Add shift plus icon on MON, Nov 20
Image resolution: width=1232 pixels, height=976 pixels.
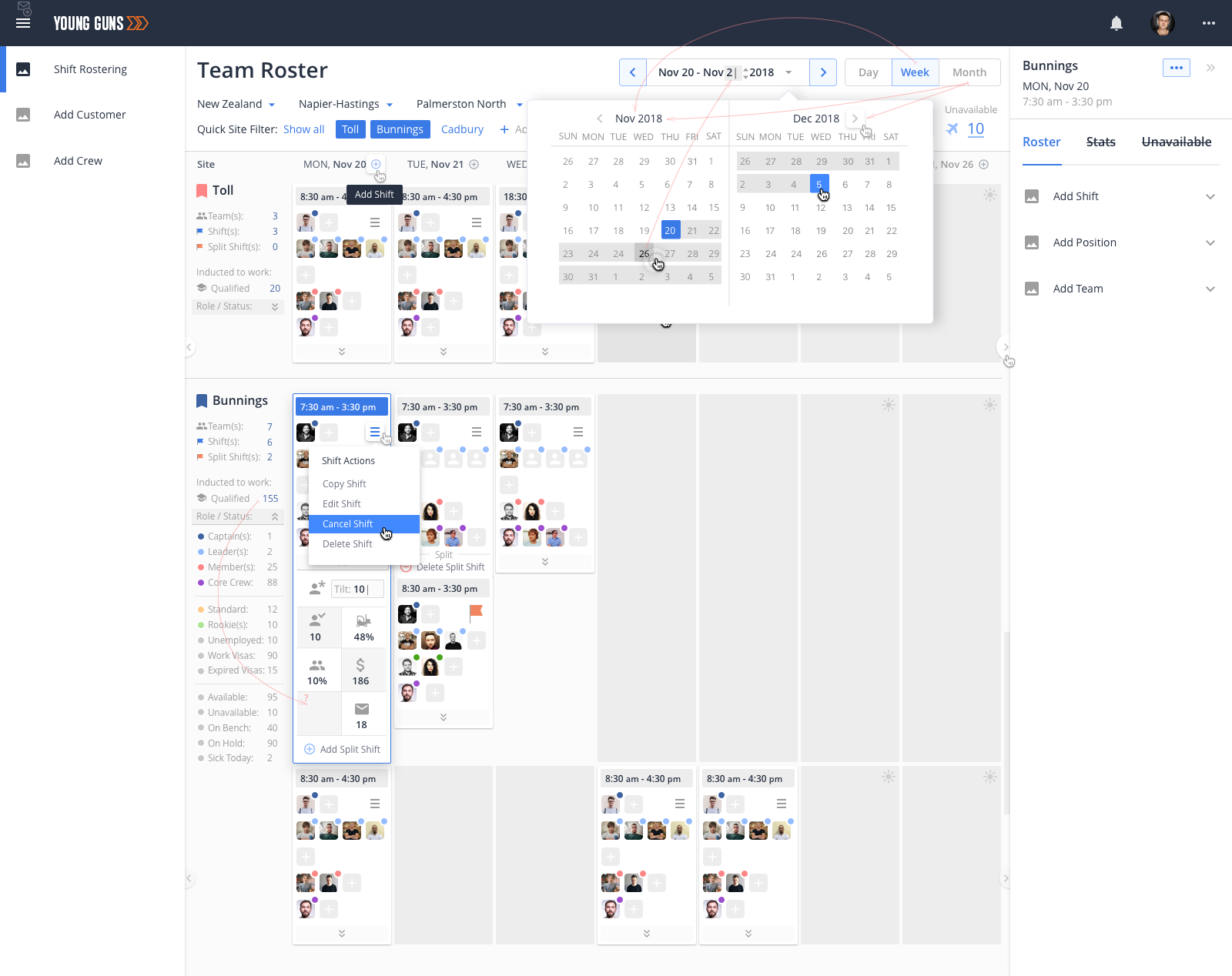(x=376, y=164)
